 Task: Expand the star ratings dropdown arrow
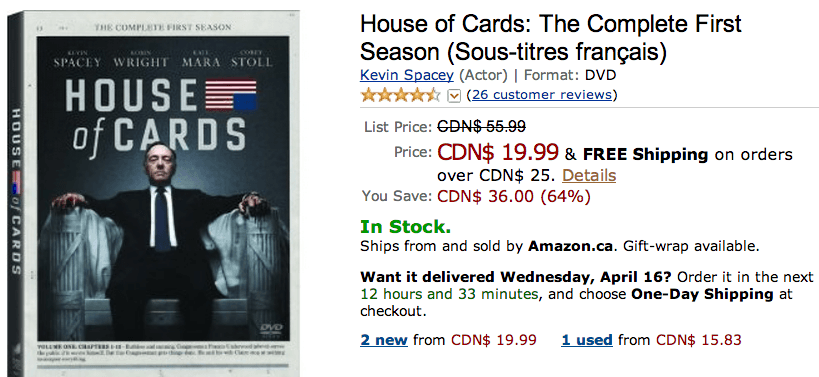[454, 96]
